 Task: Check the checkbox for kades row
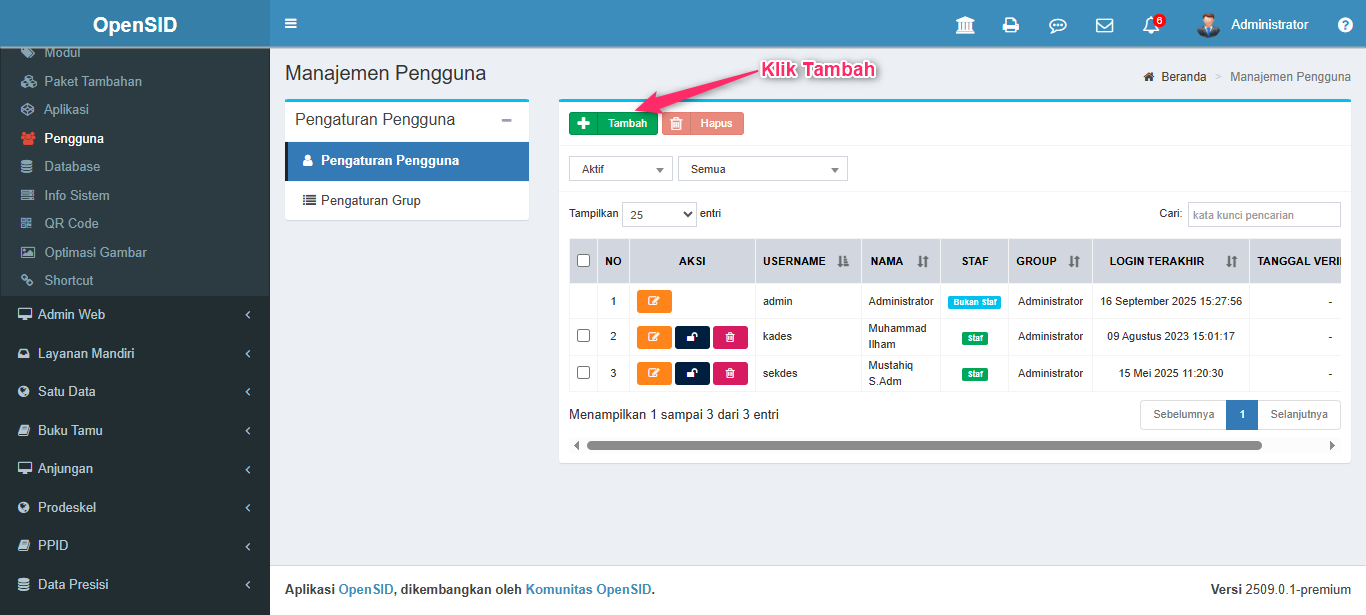[x=584, y=336]
